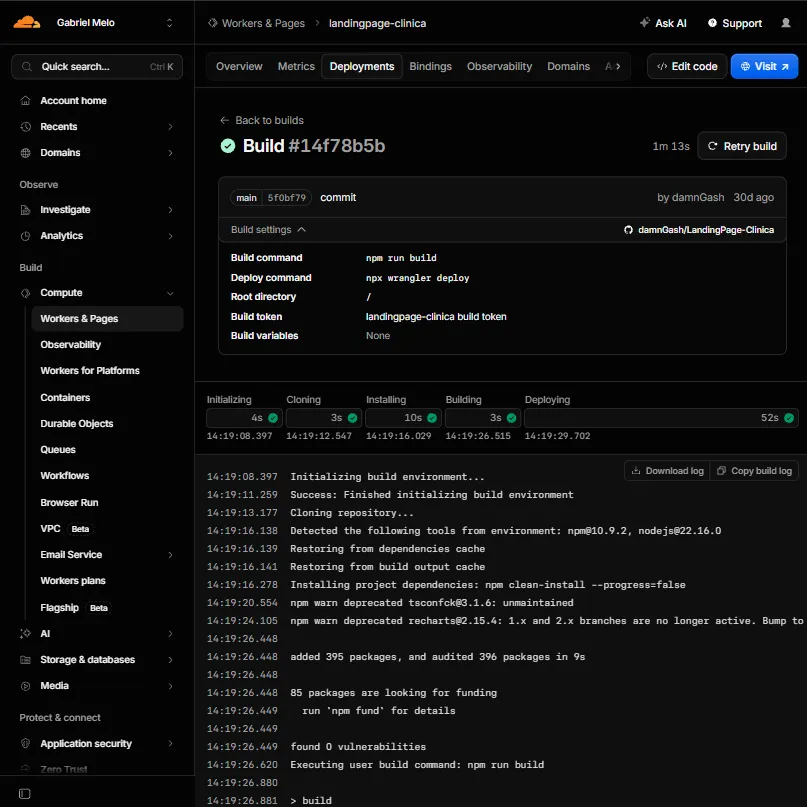Click the Investigate icon
The height and width of the screenshot is (807, 807).
[x=25, y=210]
